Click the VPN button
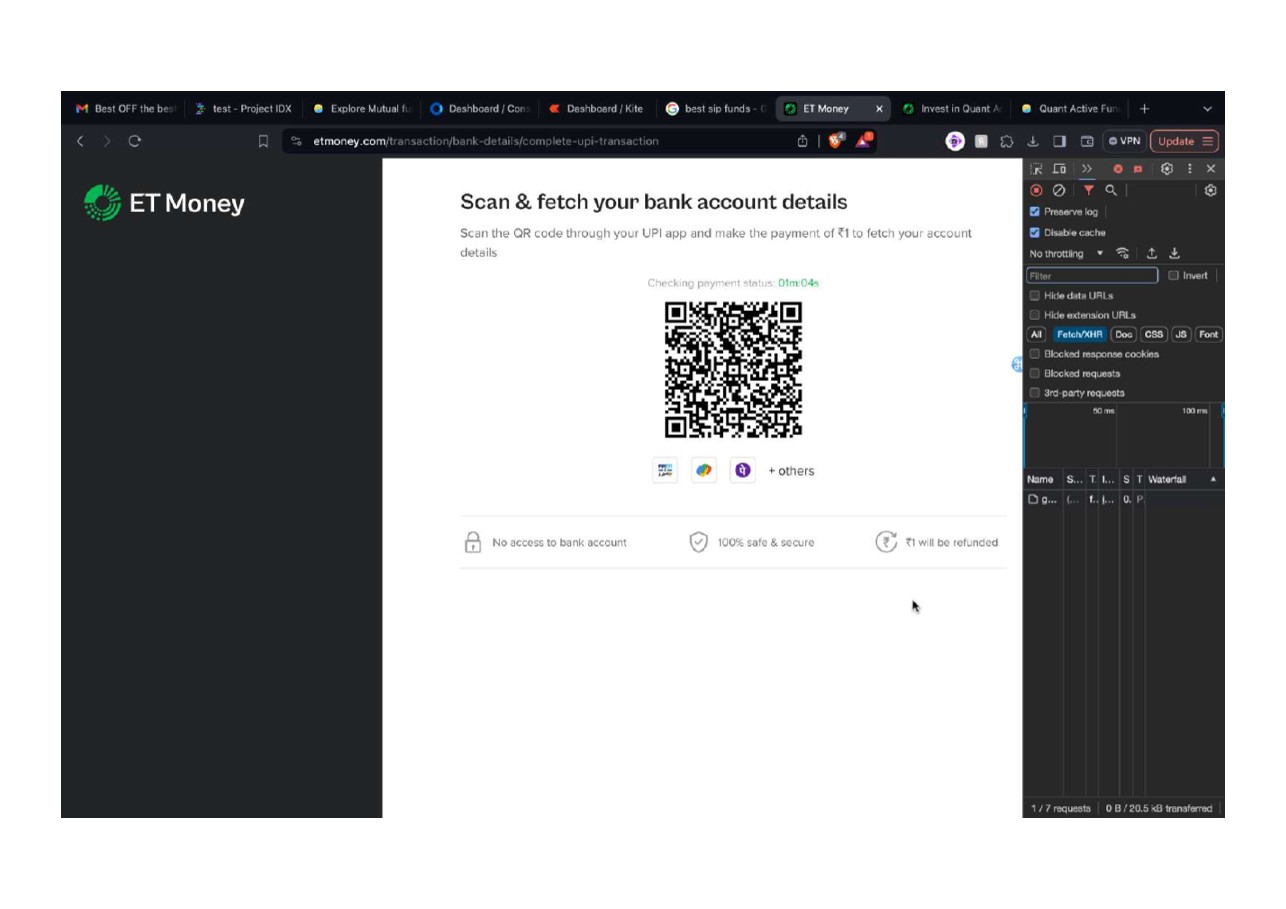Viewport: 1286px width, 909px height. (x=1125, y=141)
